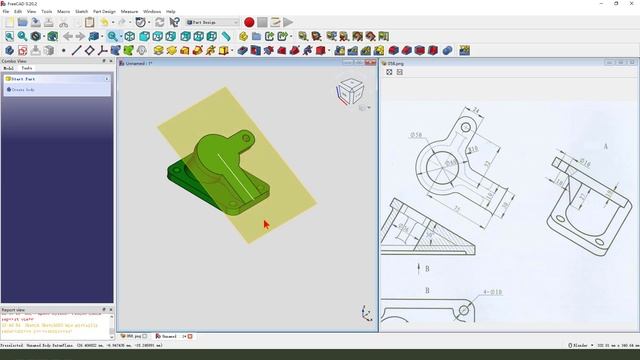Click the Create Body blue icon
Screen dimensions: 640x360
tap(9, 51)
